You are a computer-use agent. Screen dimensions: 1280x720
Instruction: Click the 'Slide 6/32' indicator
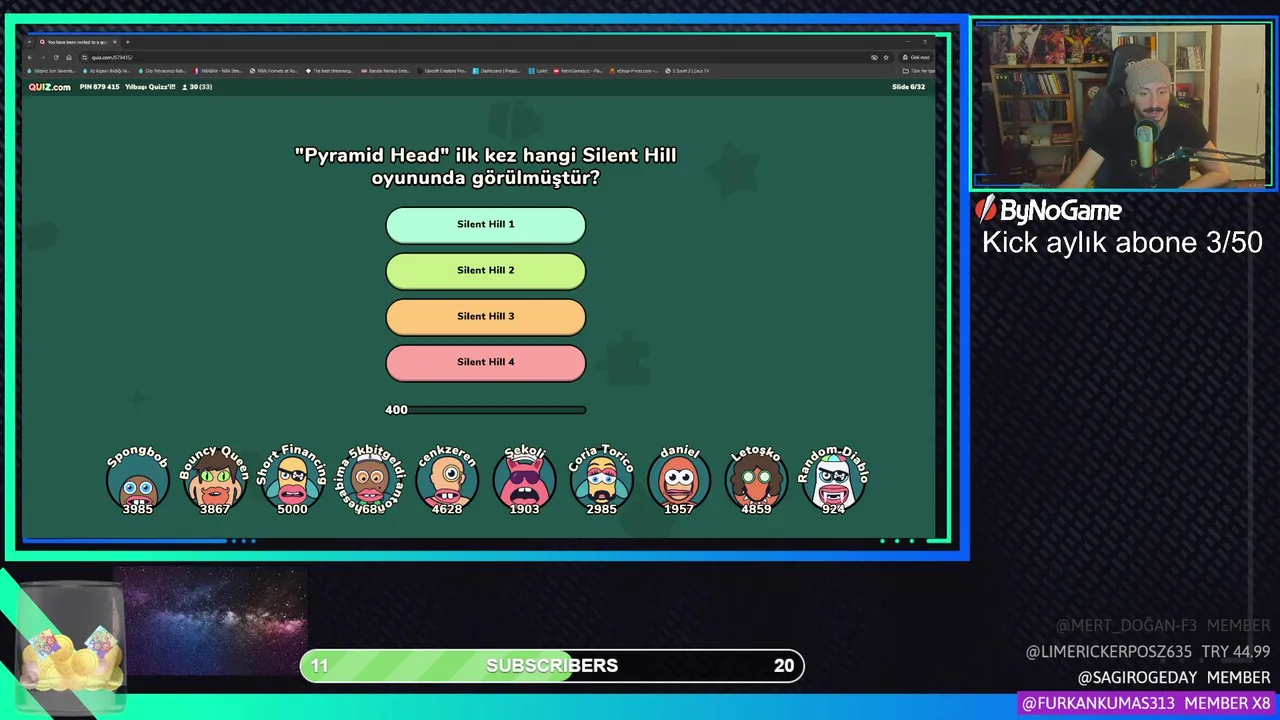[908, 87]
